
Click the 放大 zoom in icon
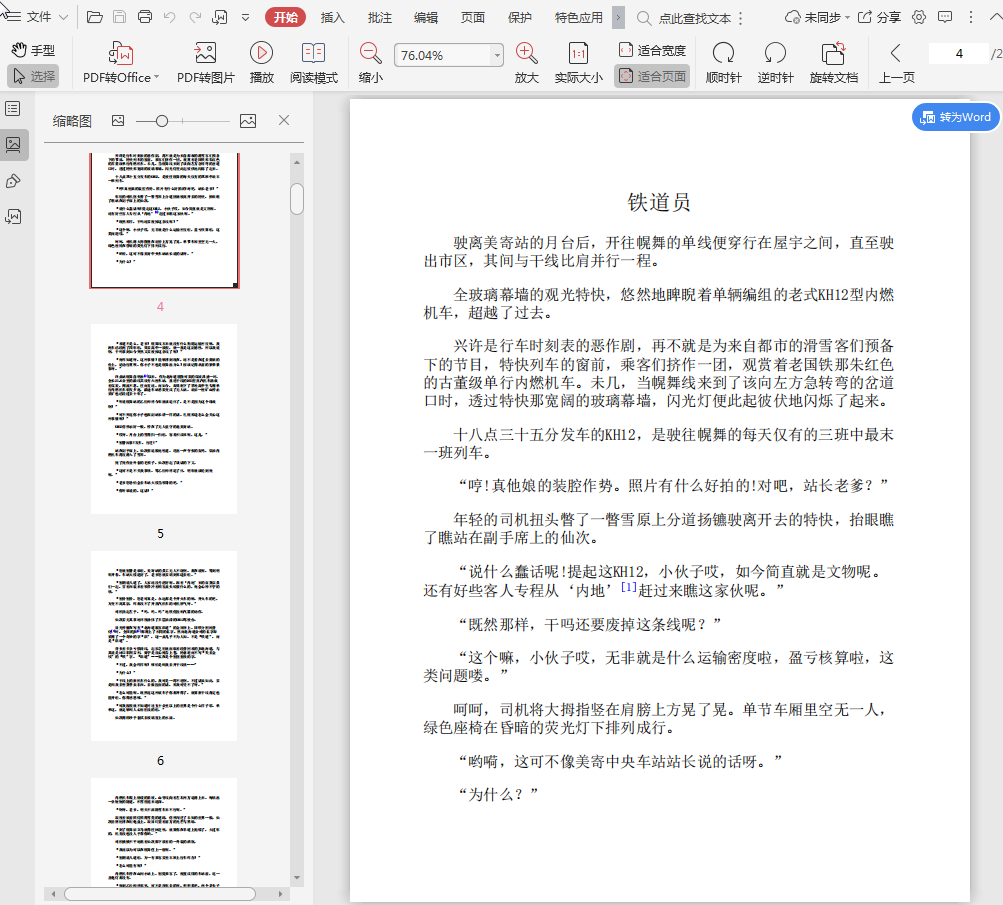coord(526,63)
